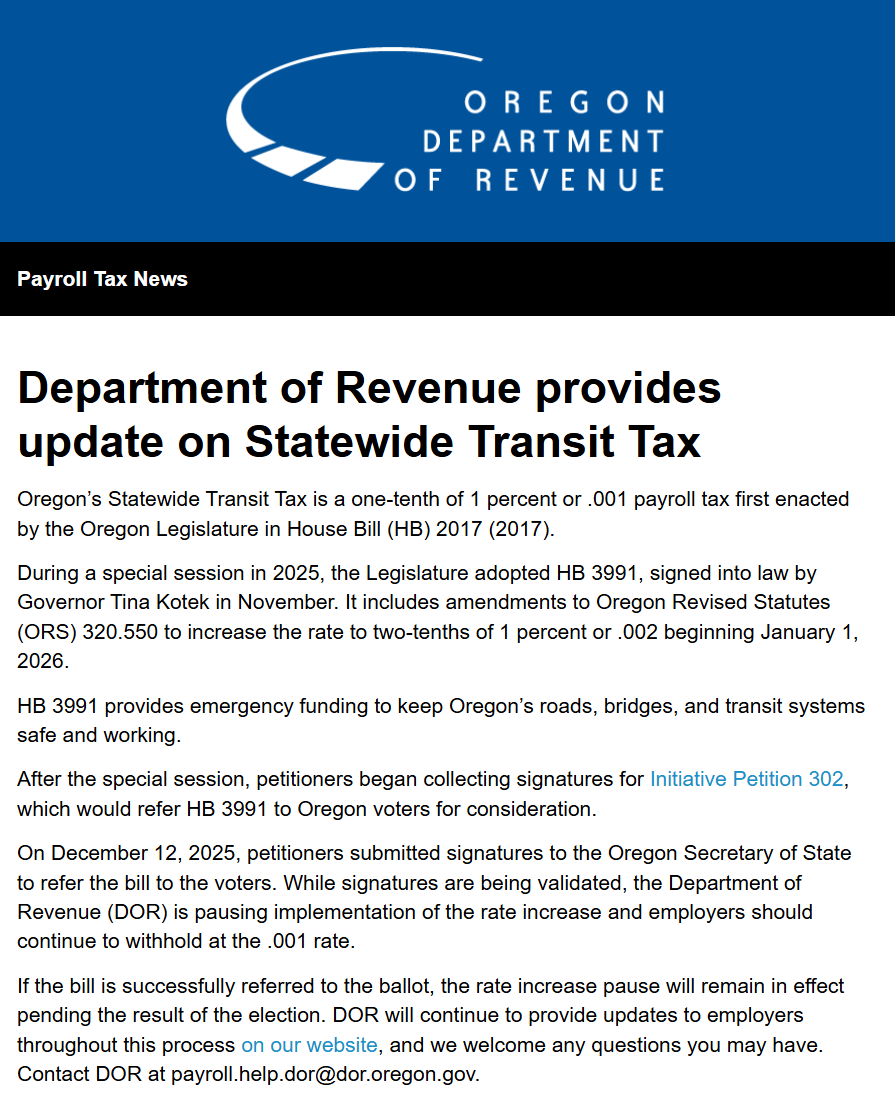Click the Statewide Transit Tax update headline
895x1105 pixels.
[x=369, y=414]
